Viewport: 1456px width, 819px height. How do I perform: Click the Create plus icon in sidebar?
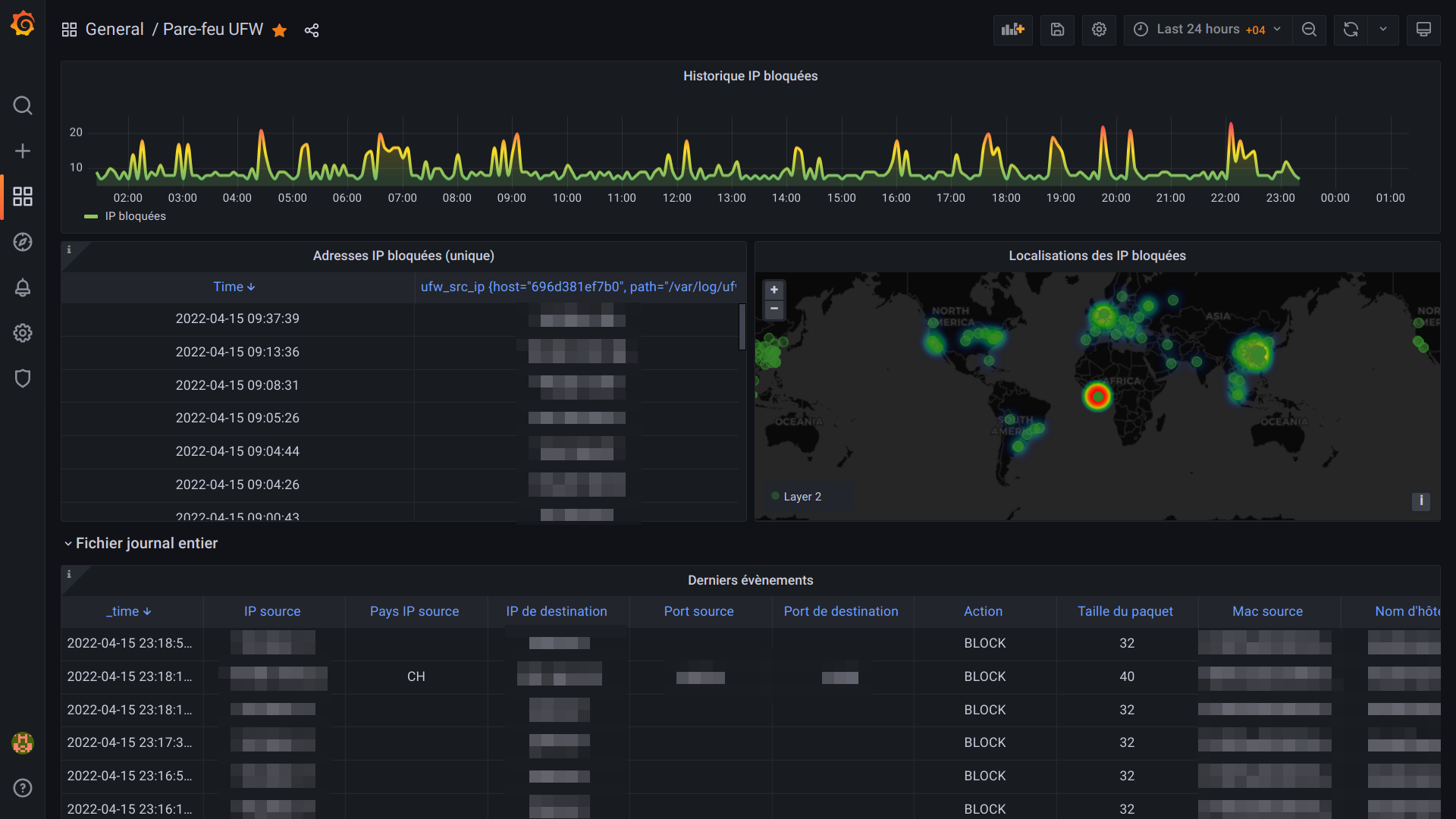23,151
